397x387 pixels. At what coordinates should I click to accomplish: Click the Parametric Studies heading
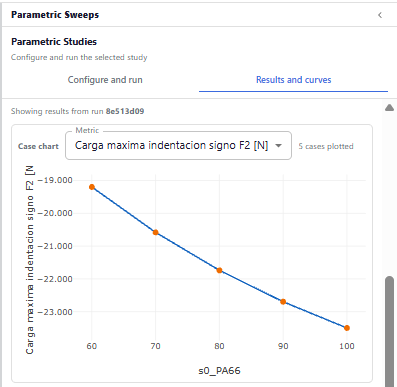(x=54, y=42)
